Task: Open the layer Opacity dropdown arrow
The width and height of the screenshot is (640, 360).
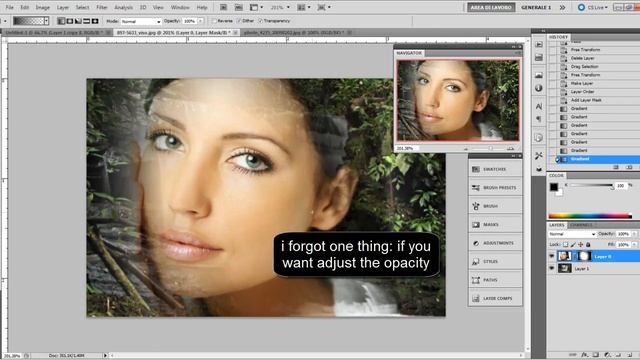Action: [634, 234]
